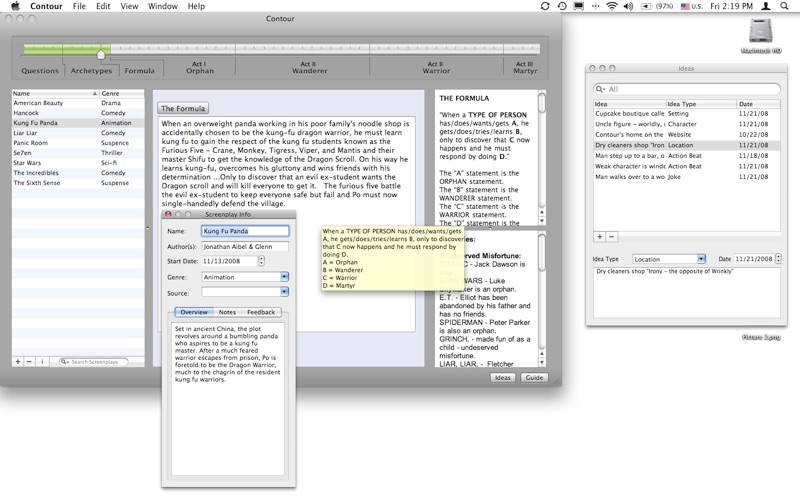Viewport: 800px width, 500px height.
Task: Switch to the Notes tab
Action: click(227, 313)
